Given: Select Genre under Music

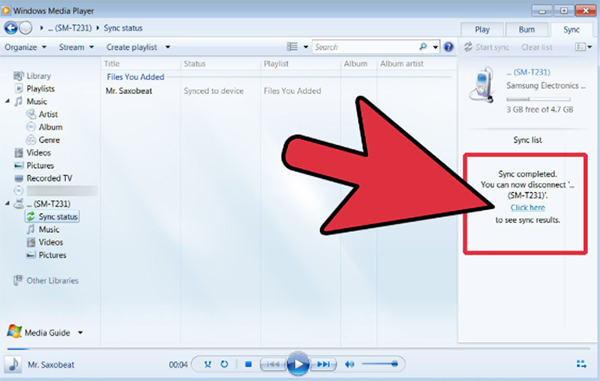Looking at the screenshot, I should [x=43, y=140].
